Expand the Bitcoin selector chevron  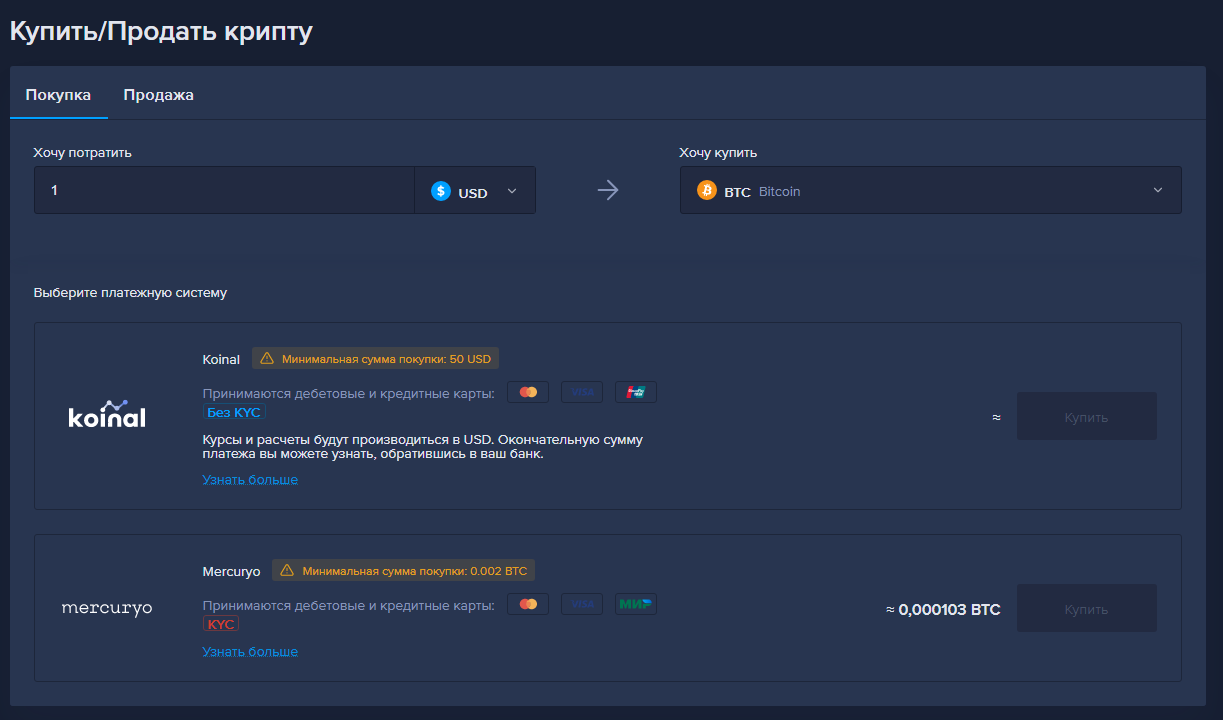tap(1158, 190)
